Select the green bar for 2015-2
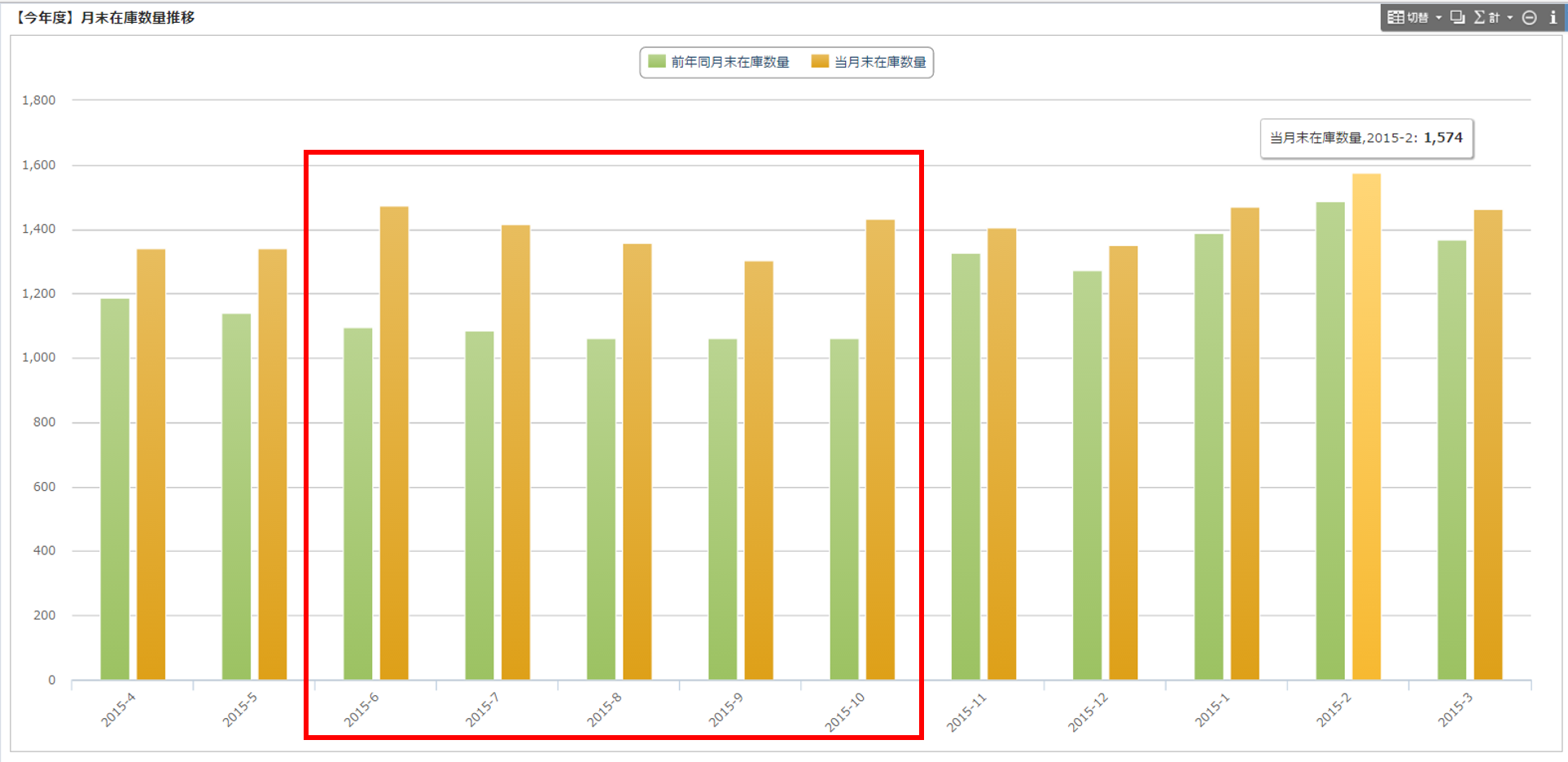 [x=1330, y=440]
